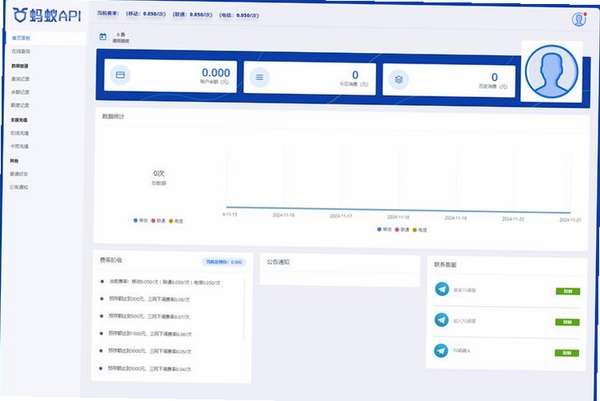Toggle the 电信 legend under the line chart
This screenshot has height=401, width=600.
click(x=420, y=230)
